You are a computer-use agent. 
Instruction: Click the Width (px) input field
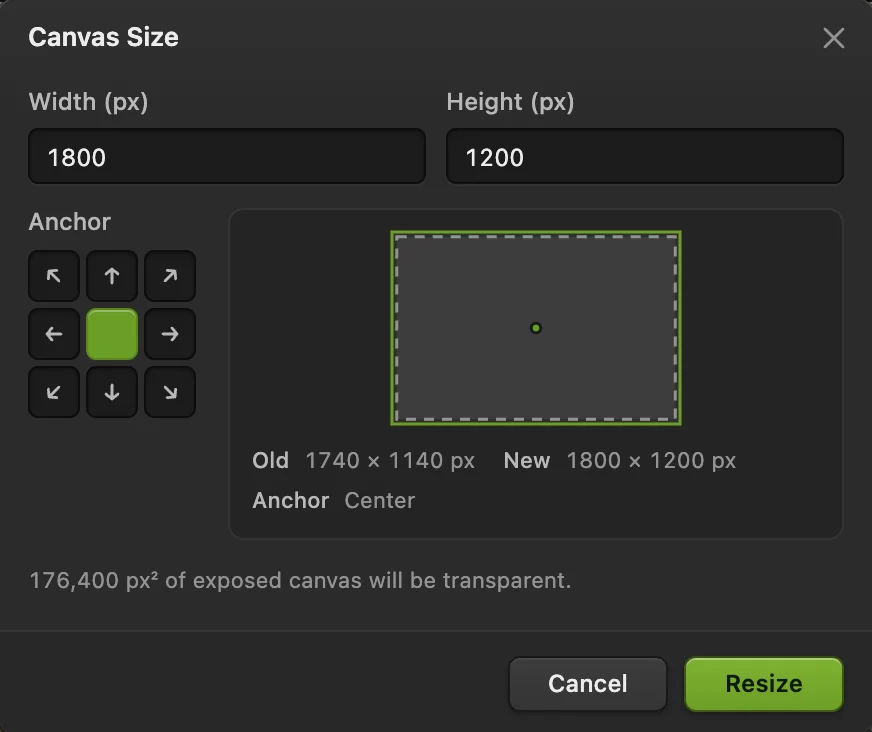[227, 156]
